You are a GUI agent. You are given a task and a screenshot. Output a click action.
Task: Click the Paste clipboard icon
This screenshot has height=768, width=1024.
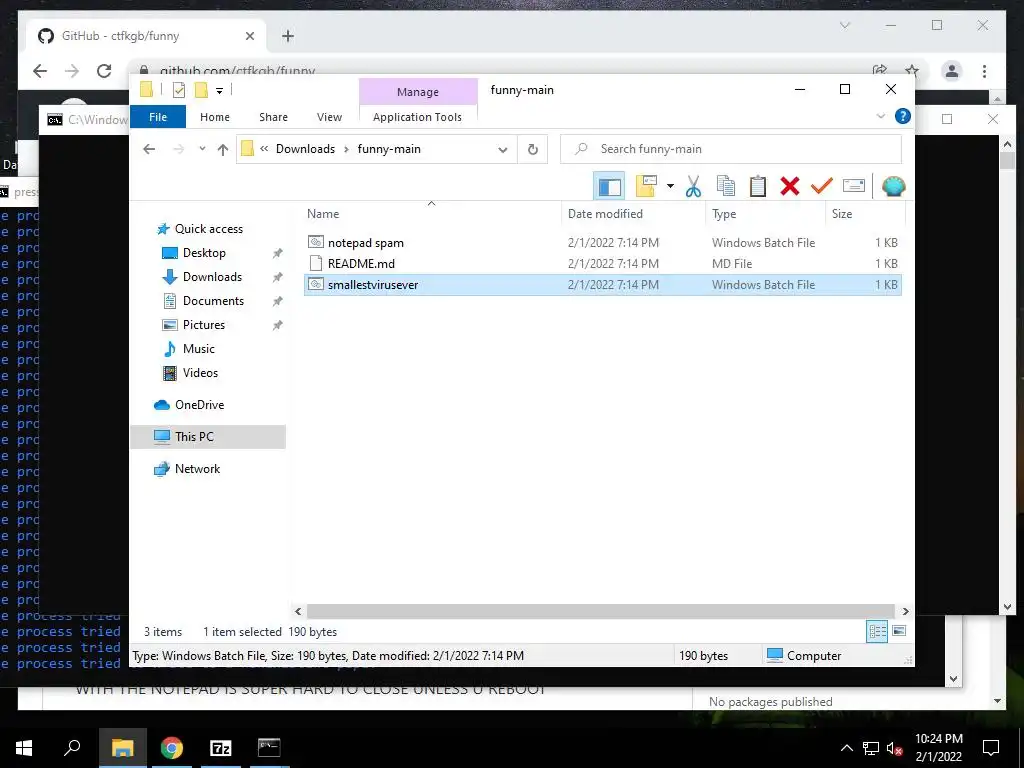click(758, 187)
